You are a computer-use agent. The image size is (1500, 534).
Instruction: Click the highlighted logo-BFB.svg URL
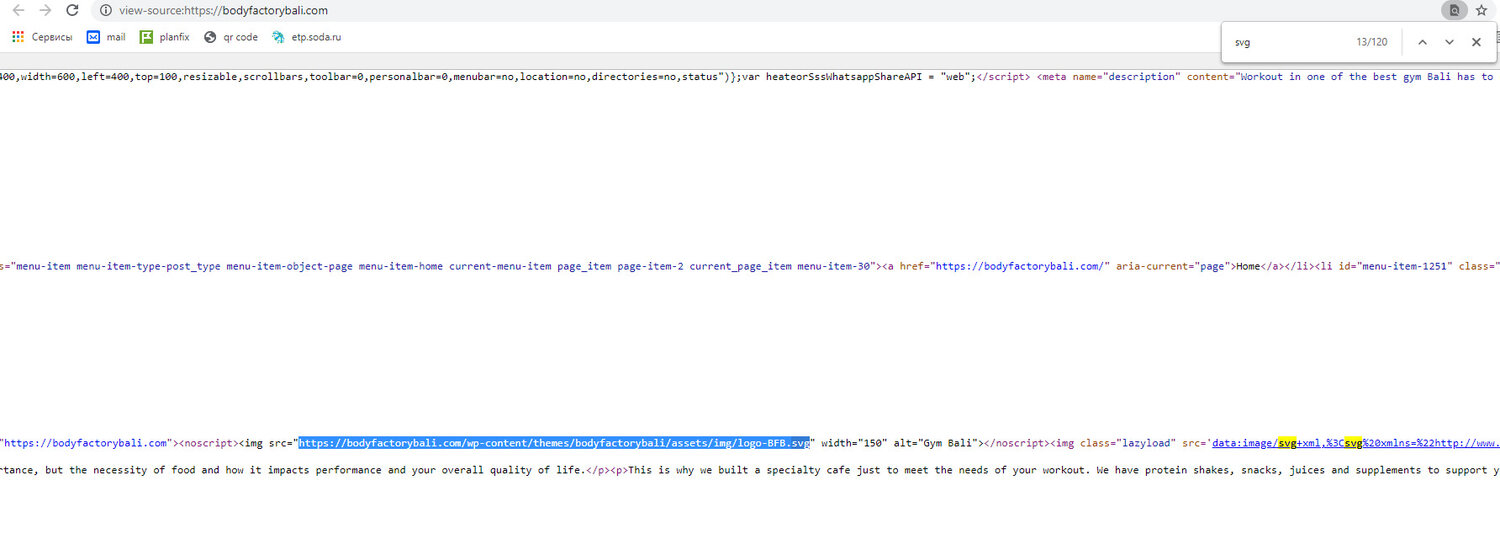tap(554, 442)
